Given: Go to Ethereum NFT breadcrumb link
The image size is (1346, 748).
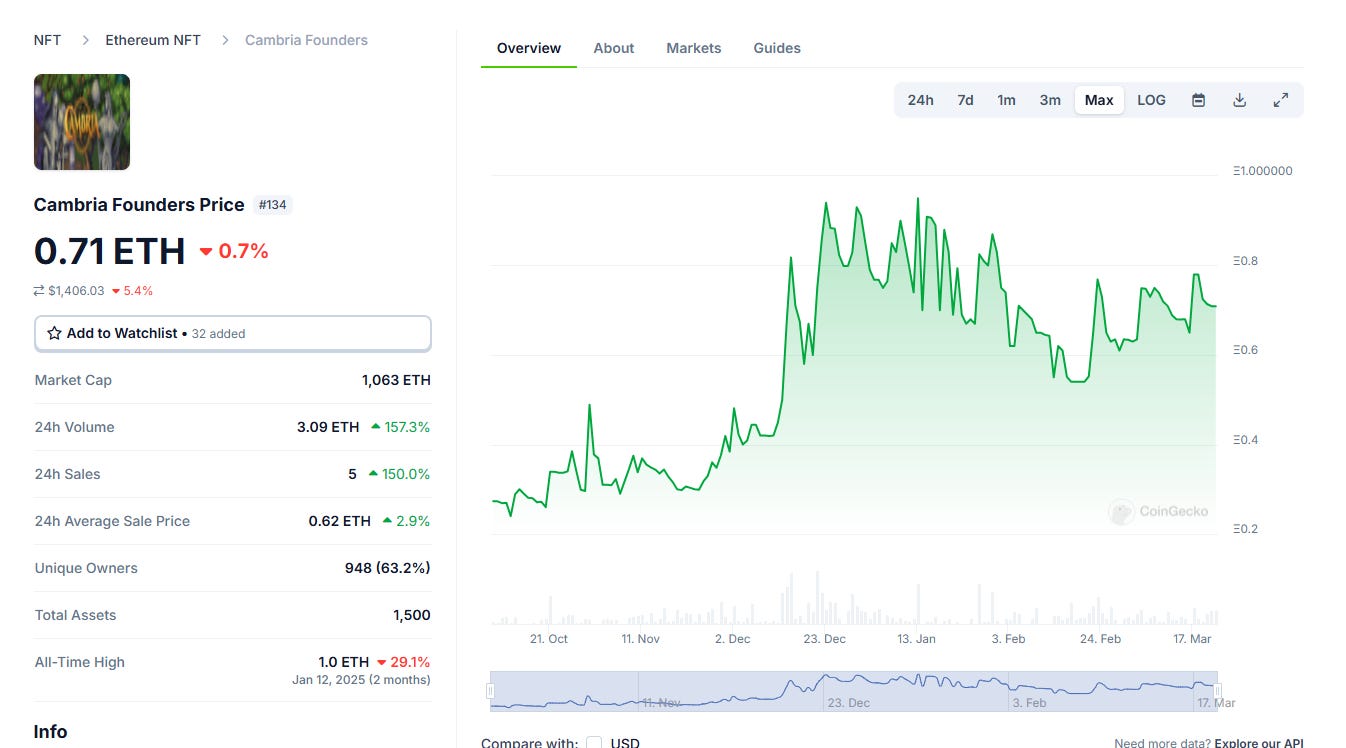Looking at the screenshot, I should click(x=153, y=40).
